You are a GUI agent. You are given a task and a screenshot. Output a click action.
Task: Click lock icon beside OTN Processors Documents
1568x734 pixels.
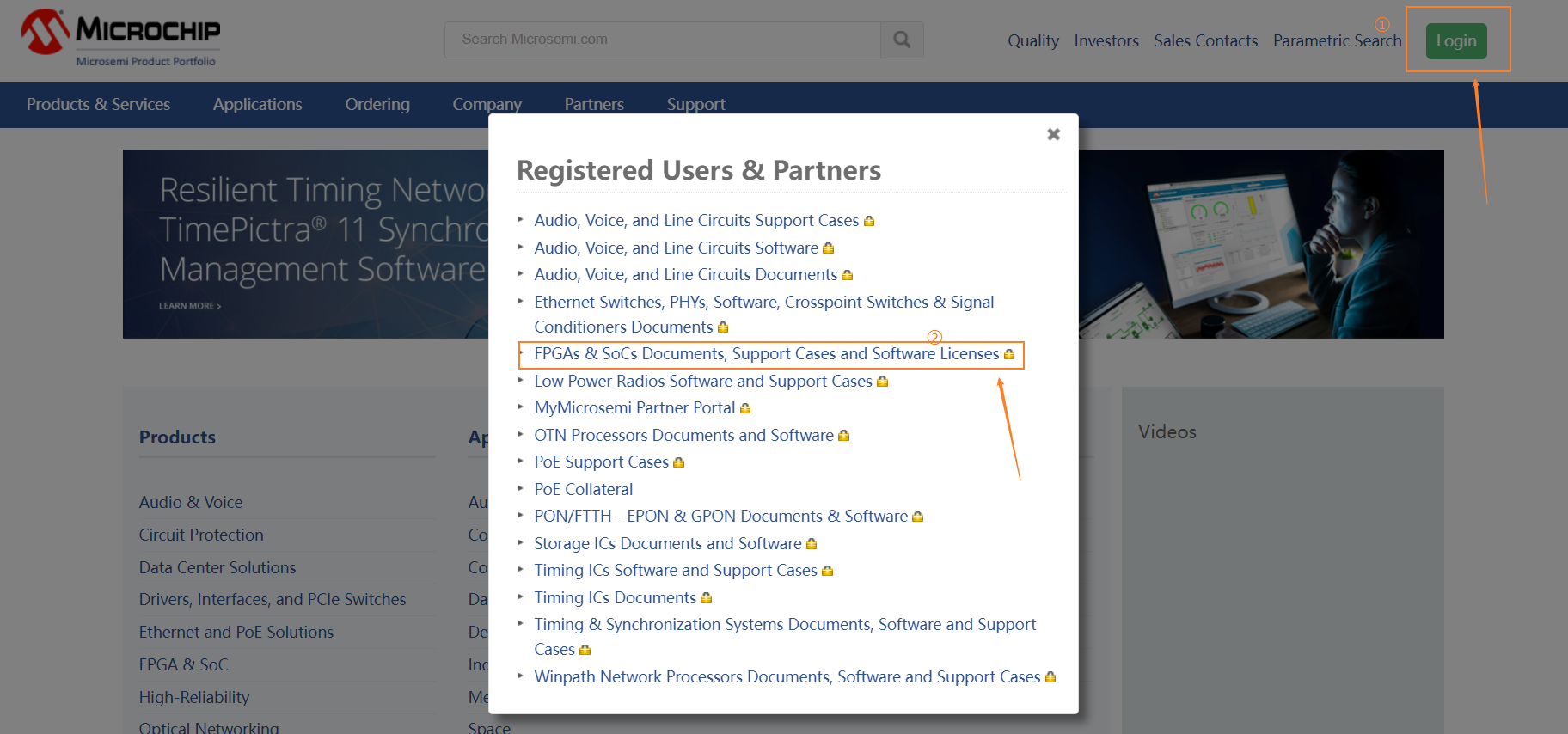tap(844, 436)
